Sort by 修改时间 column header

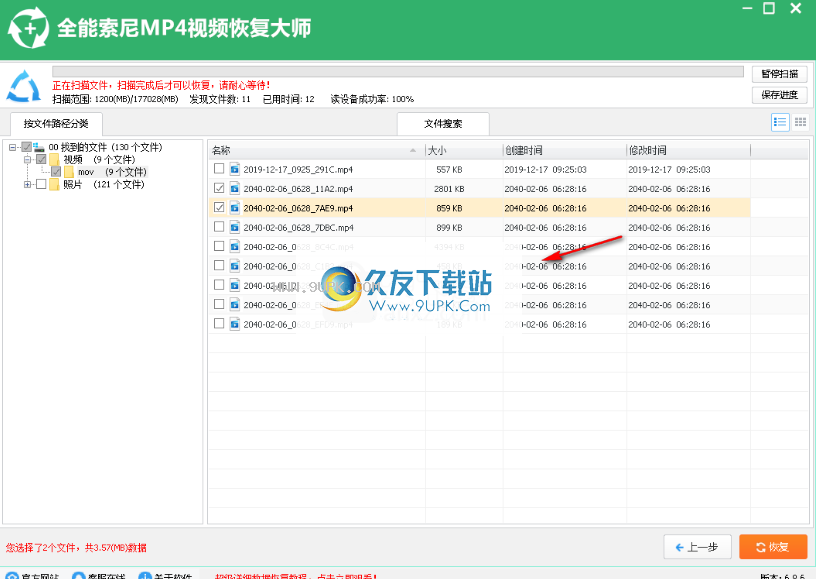pos(688,150)
